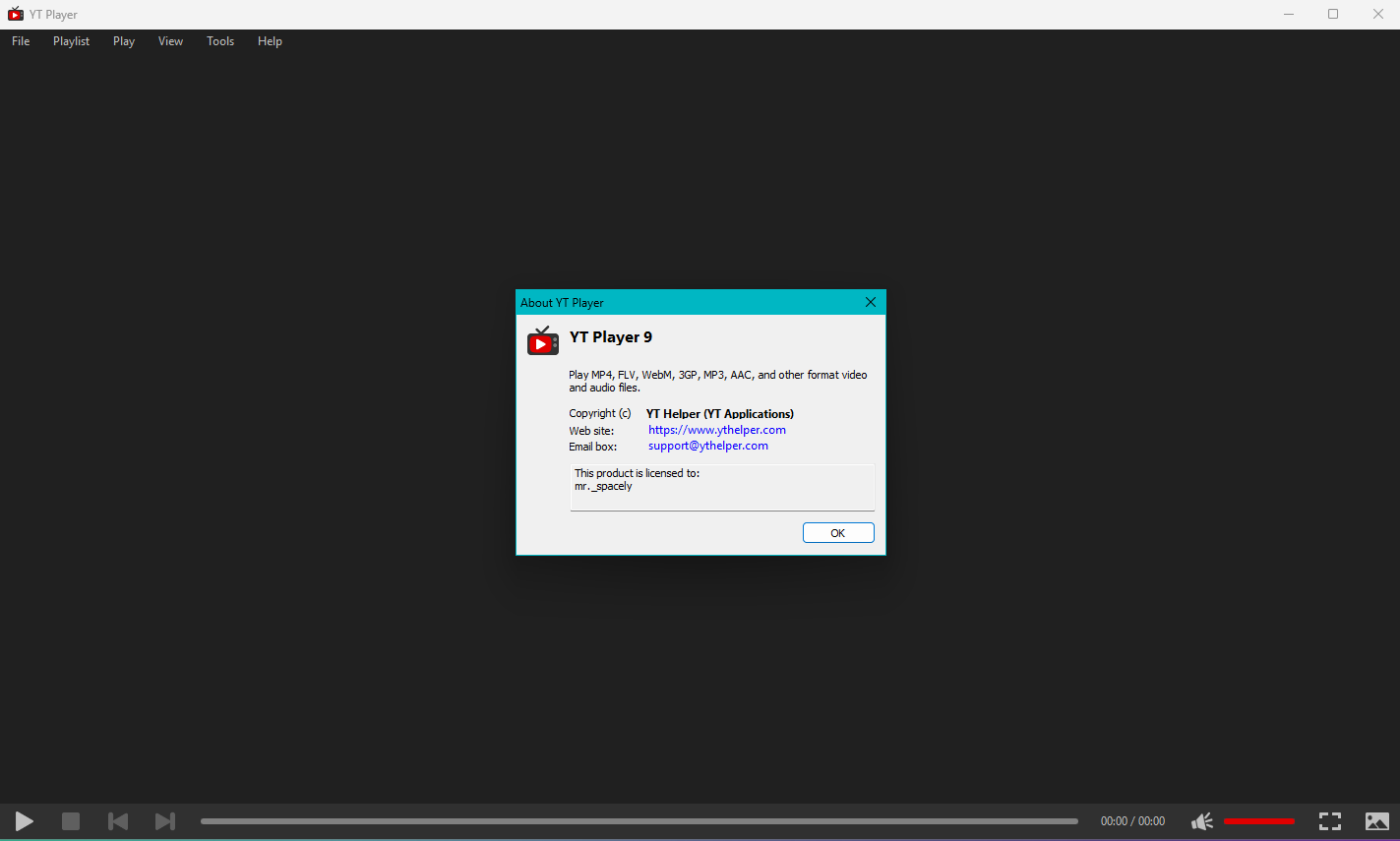
Task: Open the Tools menu
Action: point(220,41)
